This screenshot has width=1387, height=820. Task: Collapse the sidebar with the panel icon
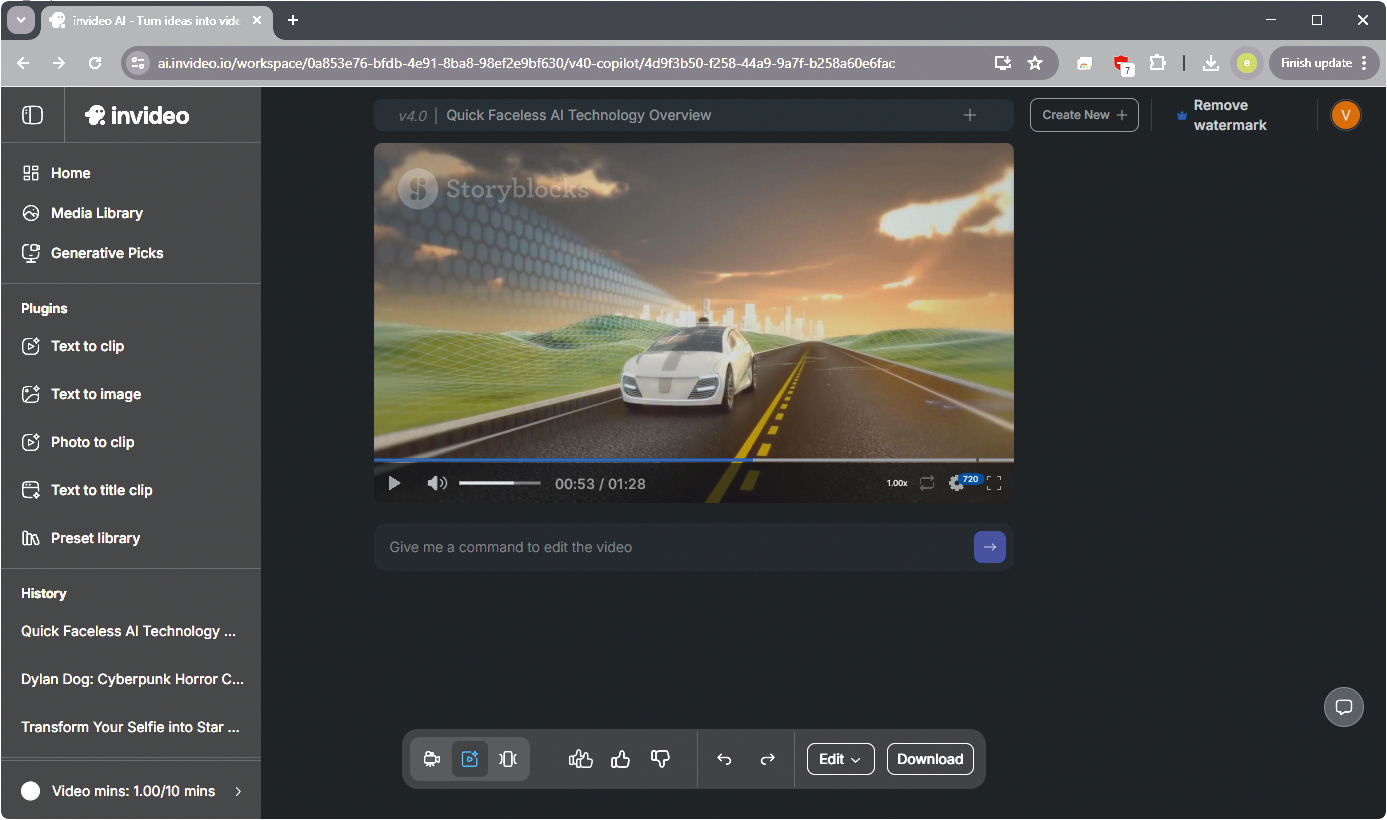tap(32, 115)
